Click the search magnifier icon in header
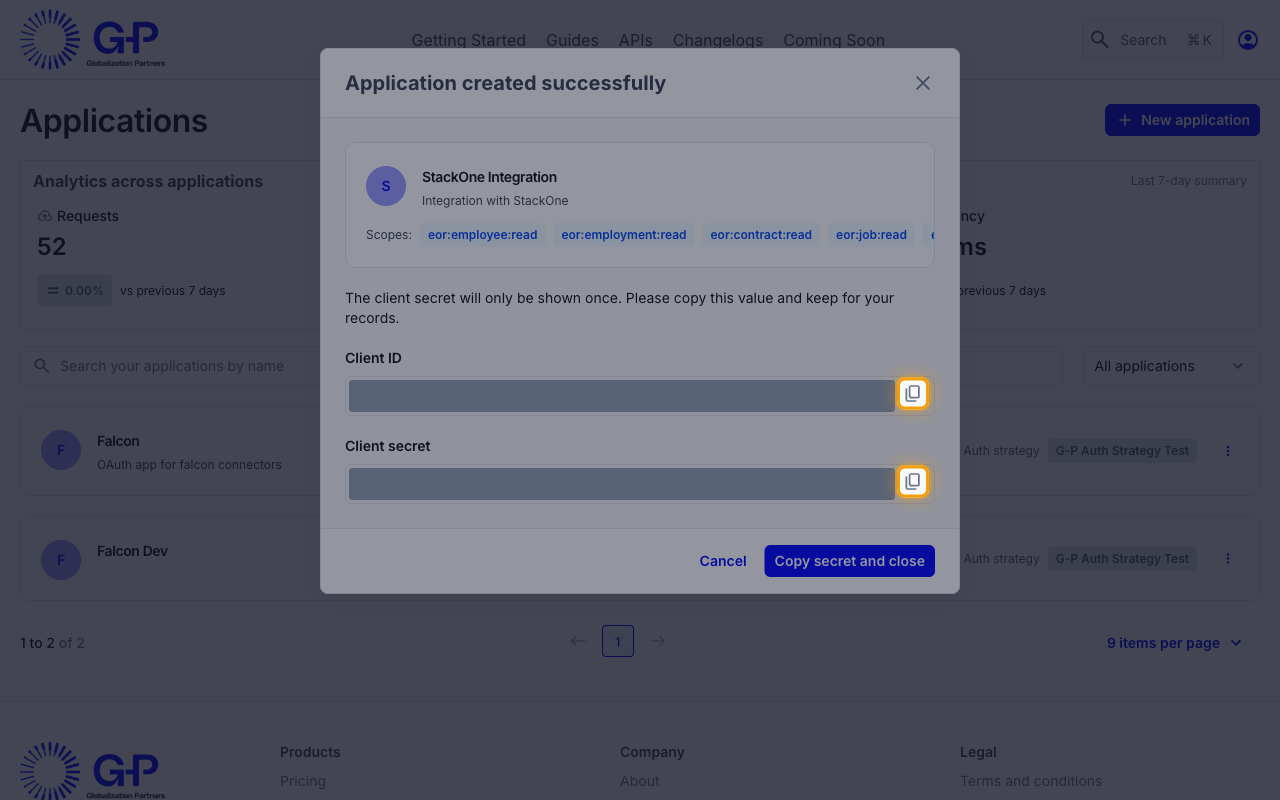The height and width of the screenshot is (800, 1280). (x=1099, y=40)
